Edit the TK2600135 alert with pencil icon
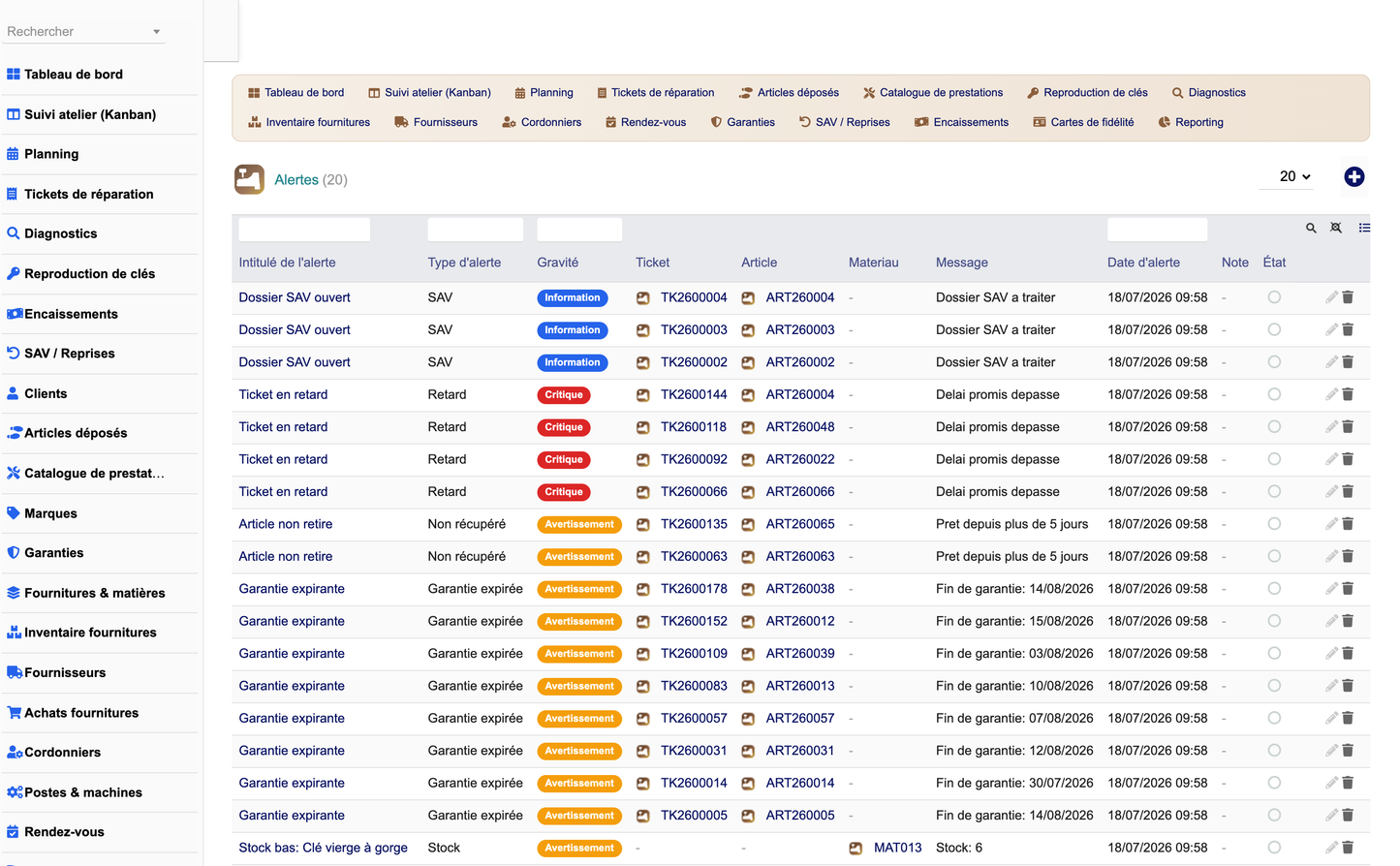Screen dimensions: 1400x866 1331,524
